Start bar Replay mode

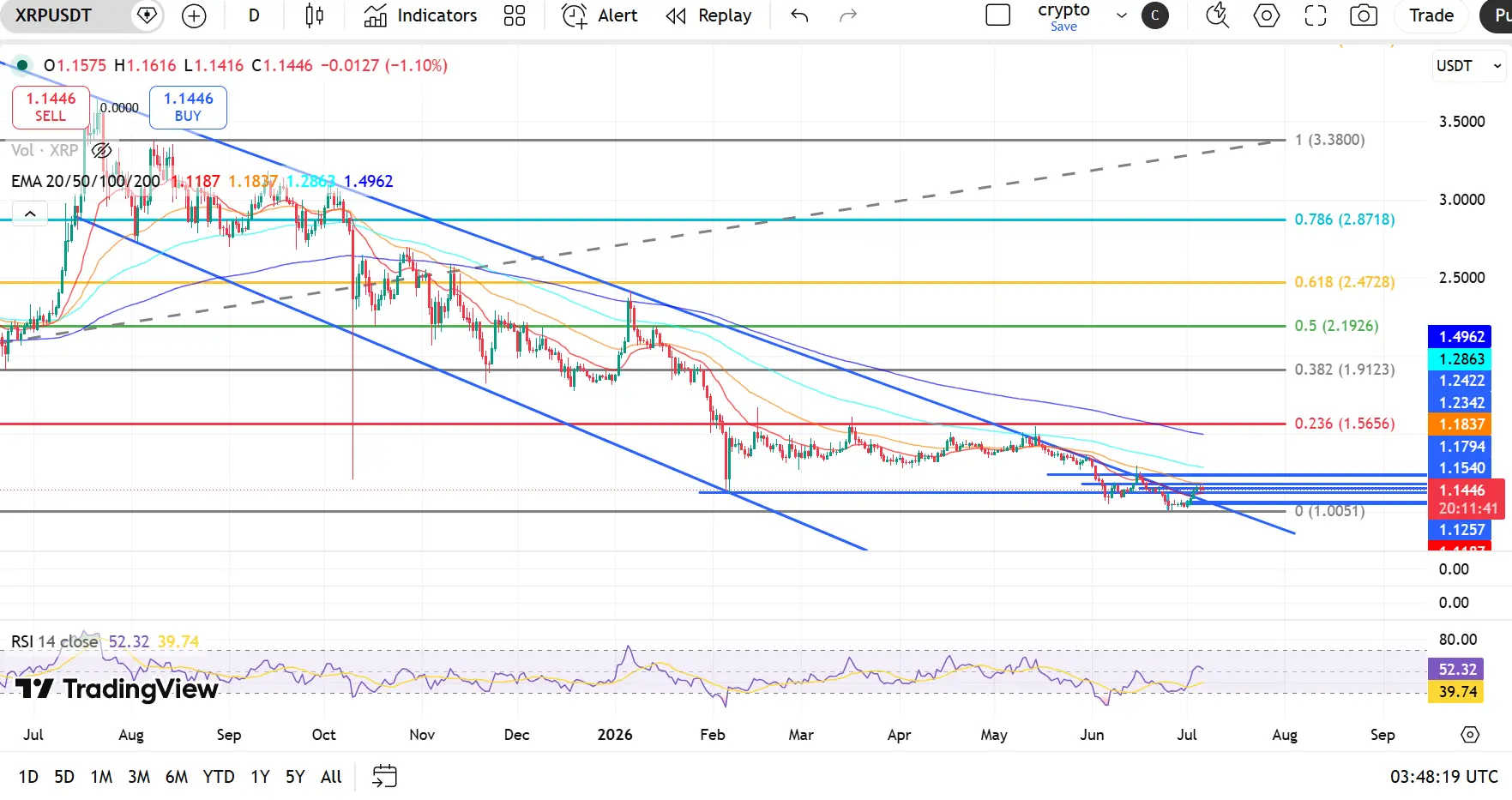click(x=709, y=15)
